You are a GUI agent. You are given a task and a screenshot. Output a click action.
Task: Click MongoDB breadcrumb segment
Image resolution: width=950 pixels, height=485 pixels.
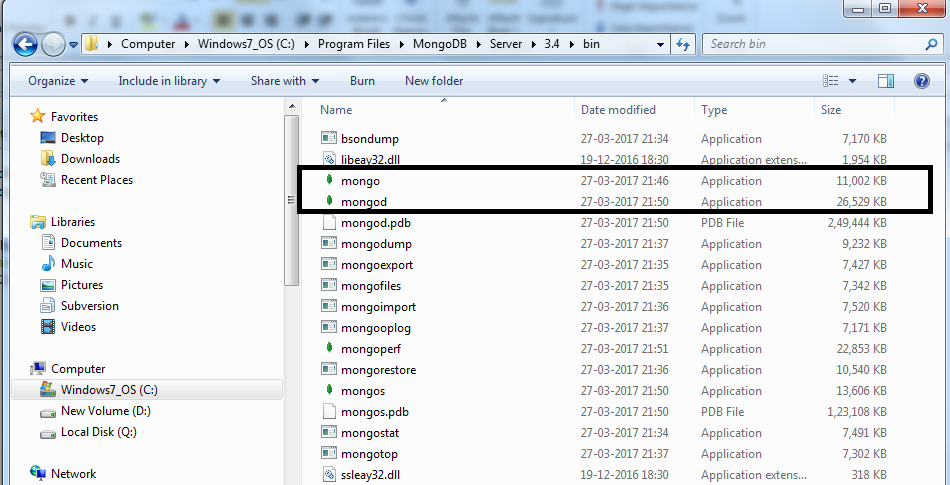point(440,44)
